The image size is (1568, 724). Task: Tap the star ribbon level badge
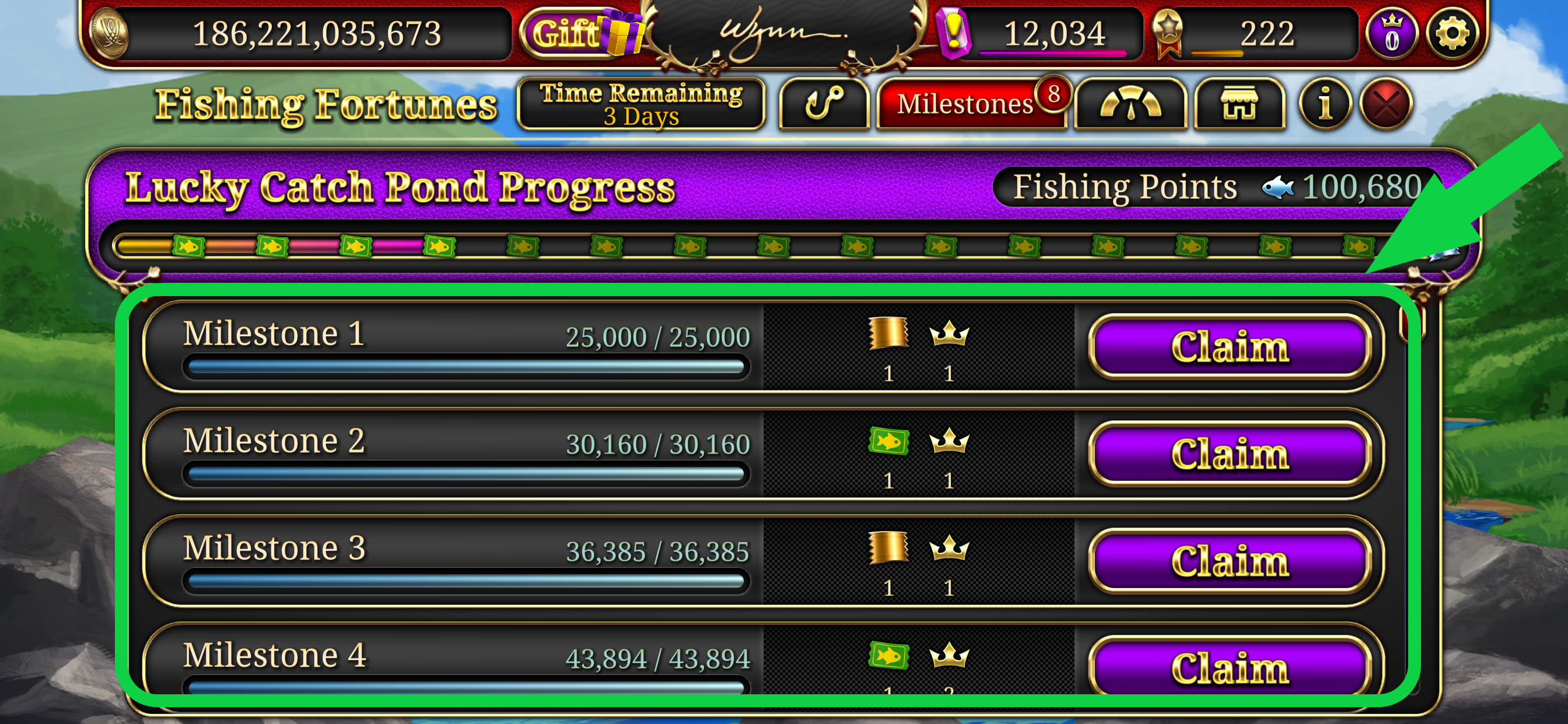click(1168, 33)
